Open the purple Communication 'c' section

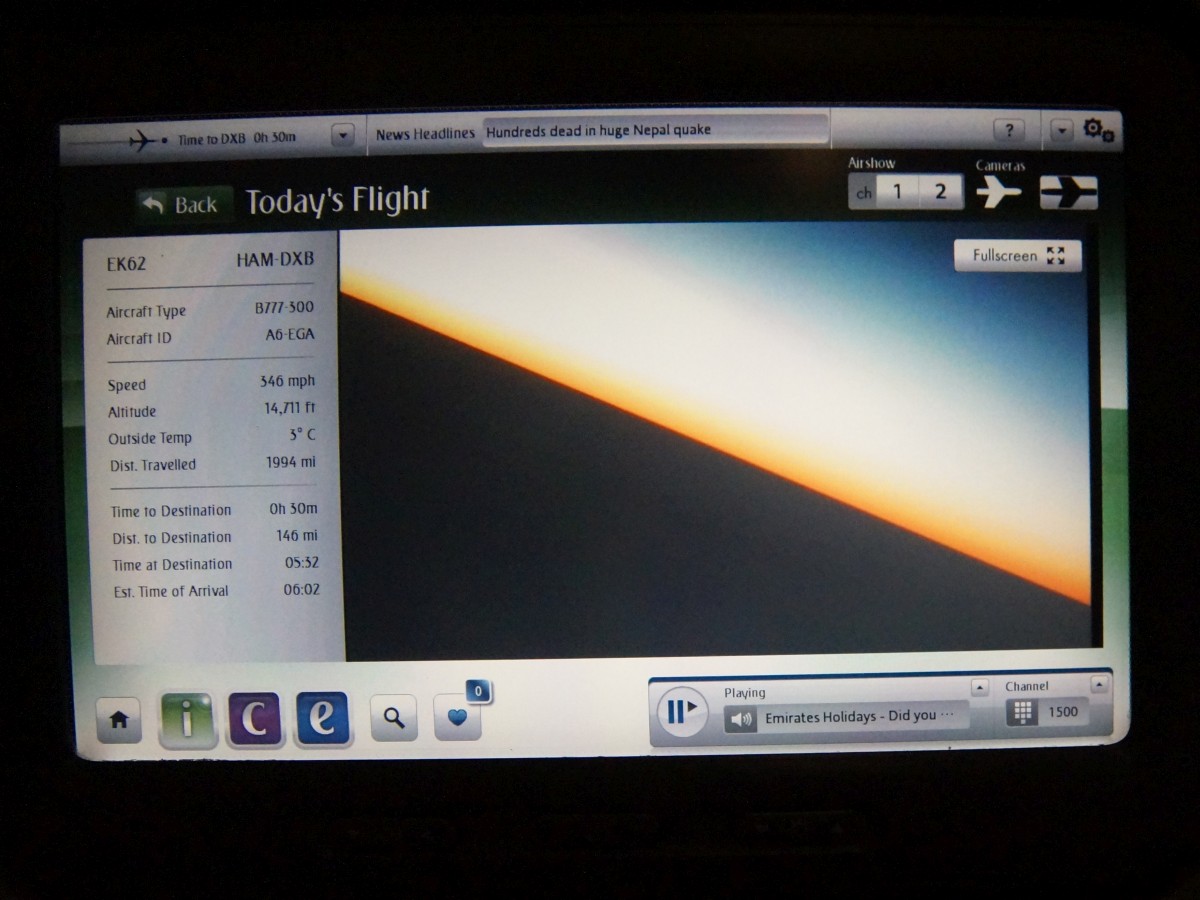coord(254,720)
